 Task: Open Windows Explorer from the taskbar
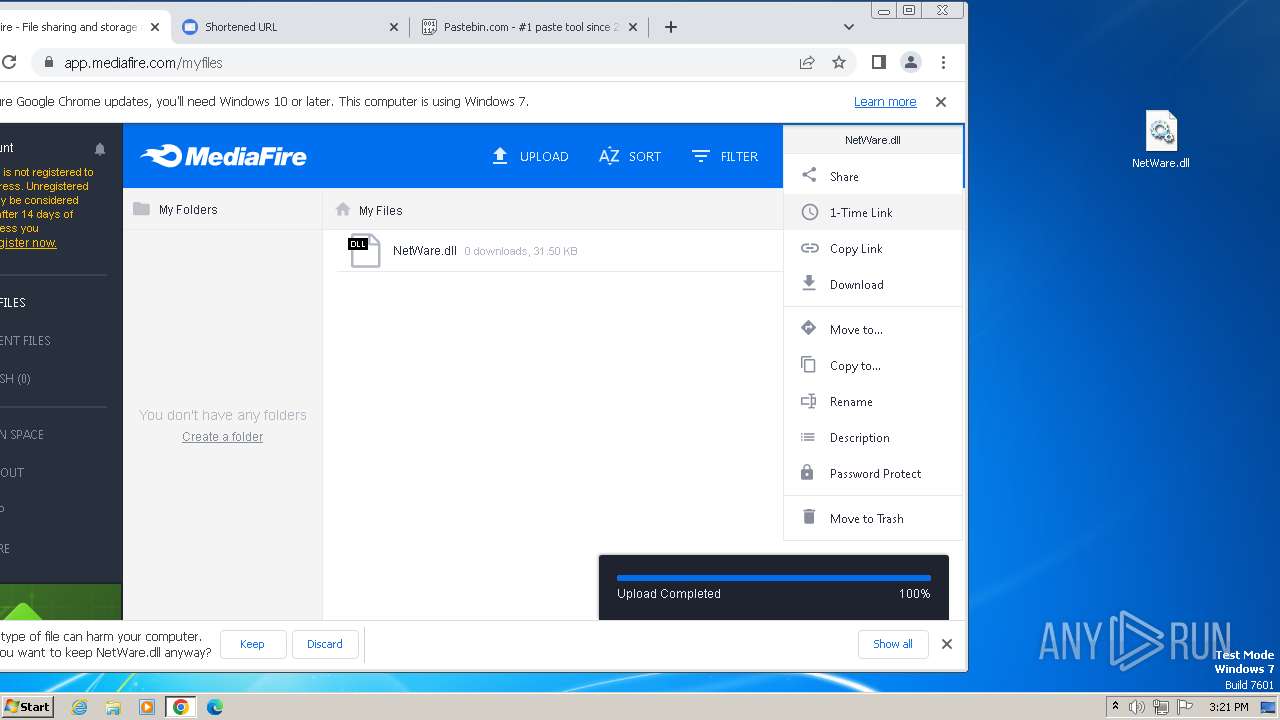(x=113, y=707)
